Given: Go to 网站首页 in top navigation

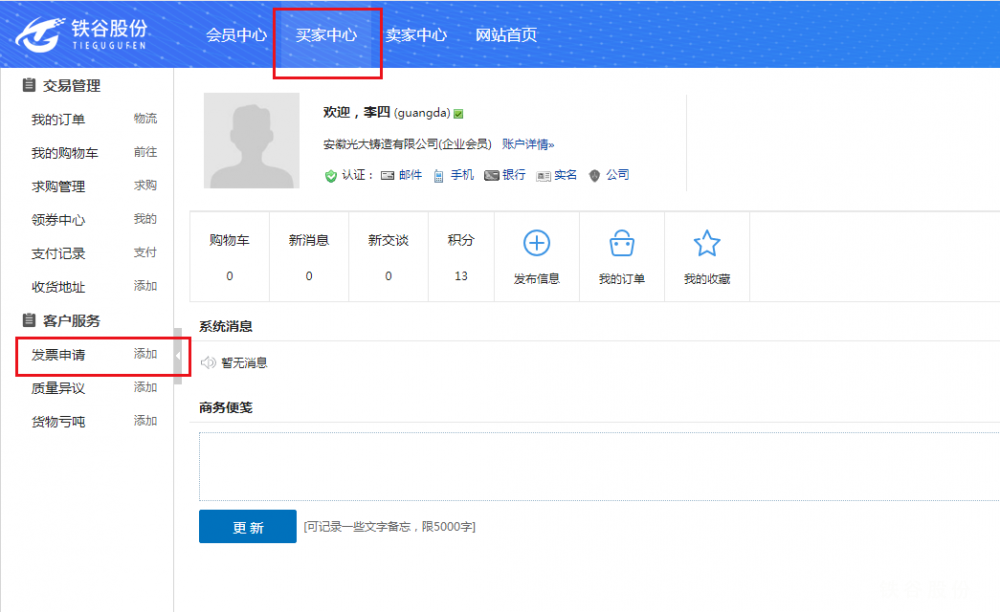Looking at the screenshot, I should tap(506, 35).
